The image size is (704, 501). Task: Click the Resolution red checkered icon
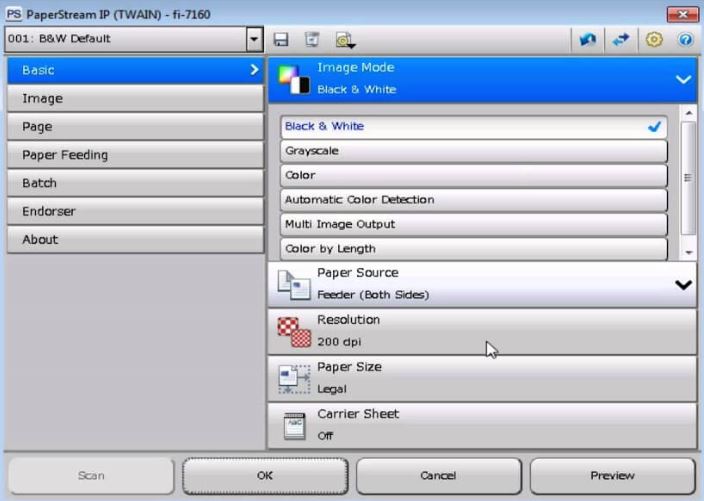[x=294, y=332]
